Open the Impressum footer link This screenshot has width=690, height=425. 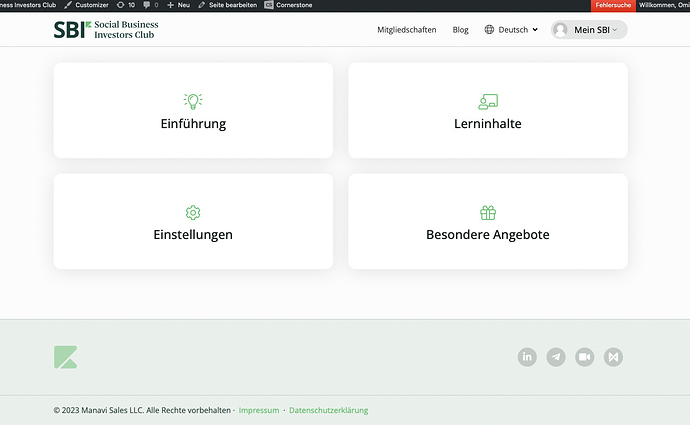click(259, 410)
